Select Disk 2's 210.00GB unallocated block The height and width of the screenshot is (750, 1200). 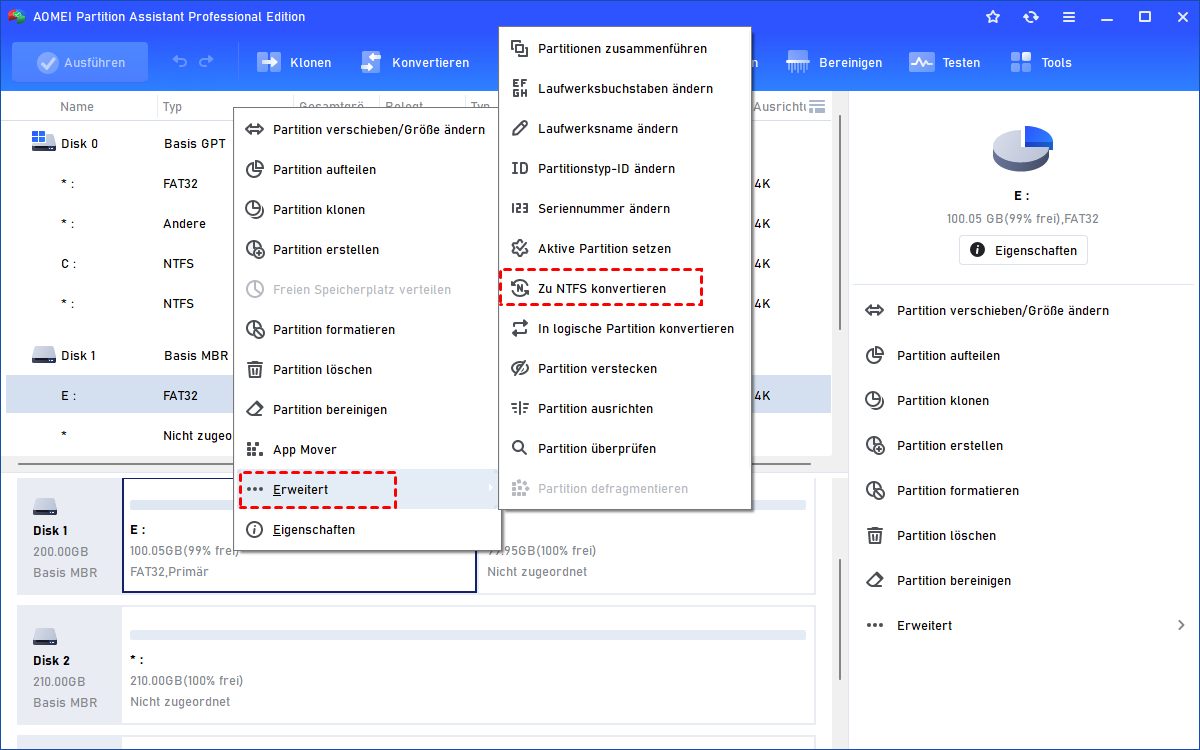[x=468, y=663]
